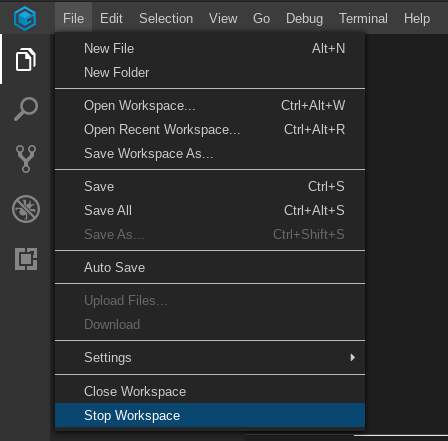Viewport: 448px width, 441px height.
Task: Open the Edit menu
Action: [x=111, y=18]
